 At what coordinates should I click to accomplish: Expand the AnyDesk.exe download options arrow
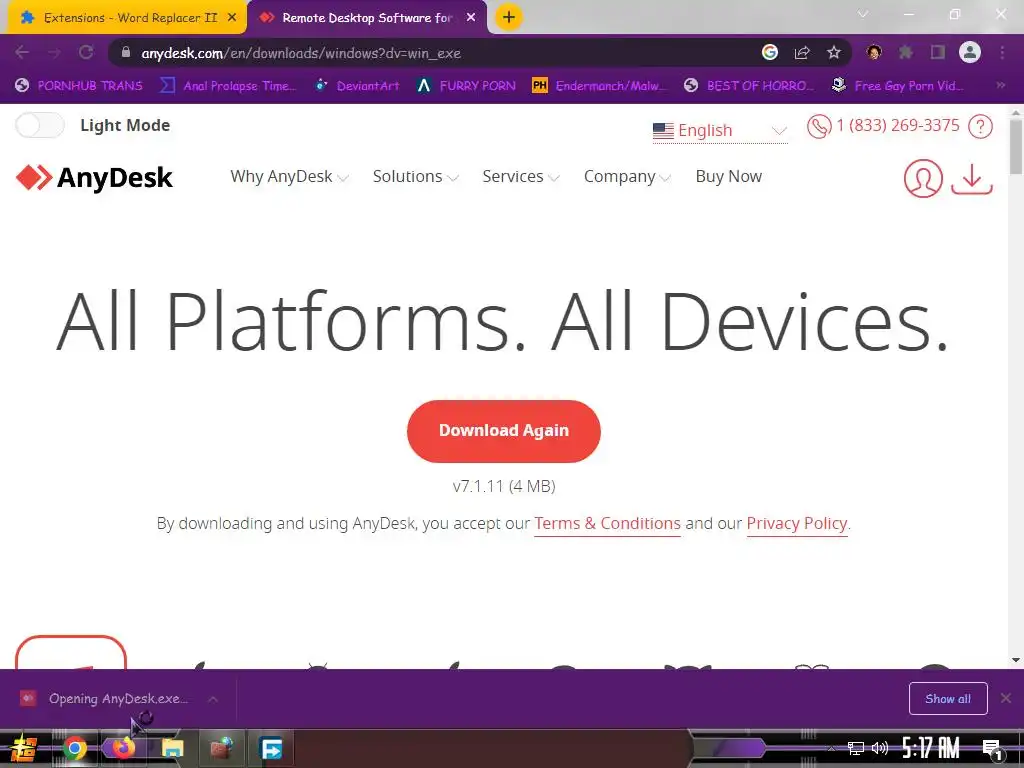(x=213, y=699)
